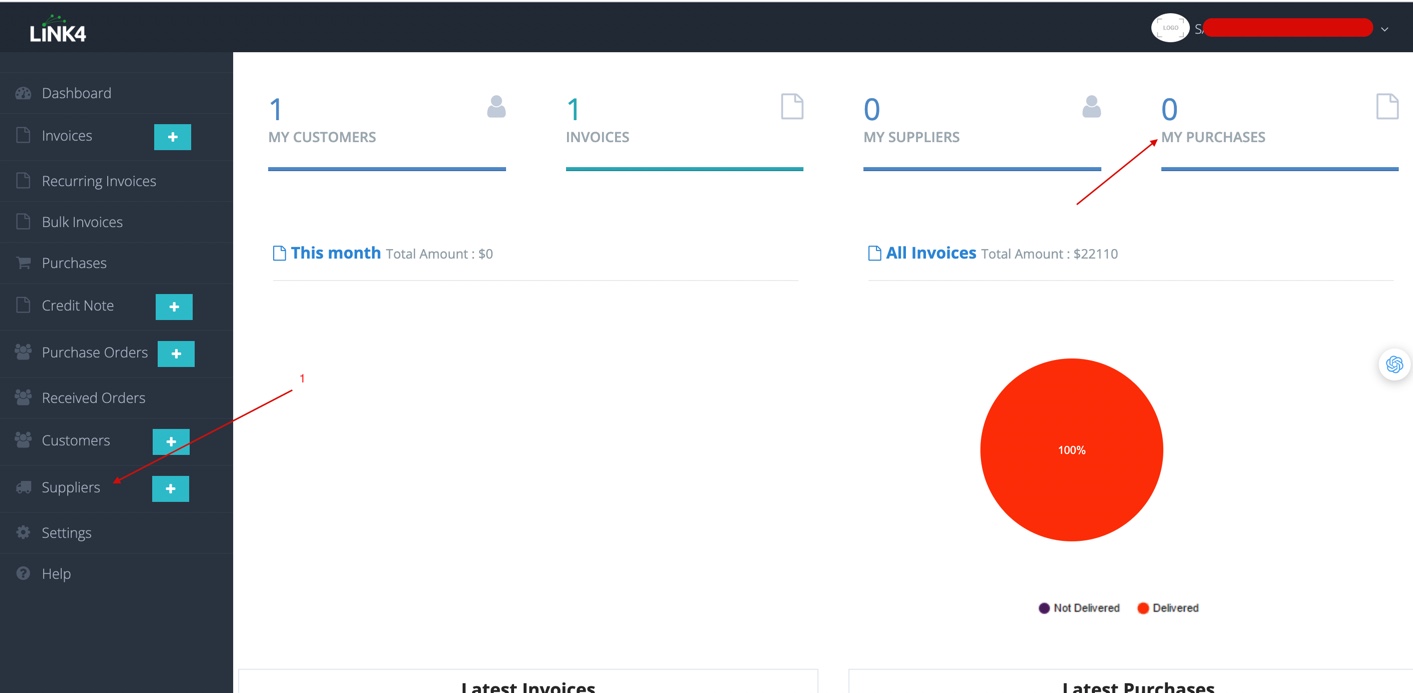Click the Customers people icon in sidebar
Image resolution: width=1413 pixels, height=693 pixels.
tap(23, 440)
